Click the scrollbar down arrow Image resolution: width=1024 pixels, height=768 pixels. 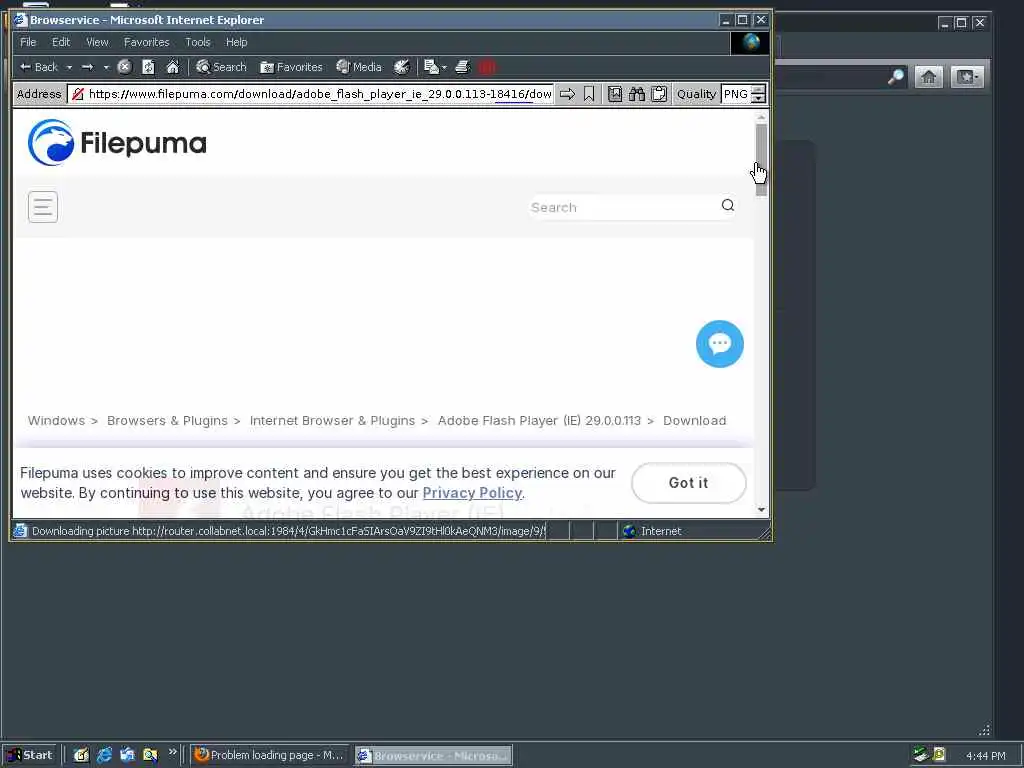(x=761, y=509)
